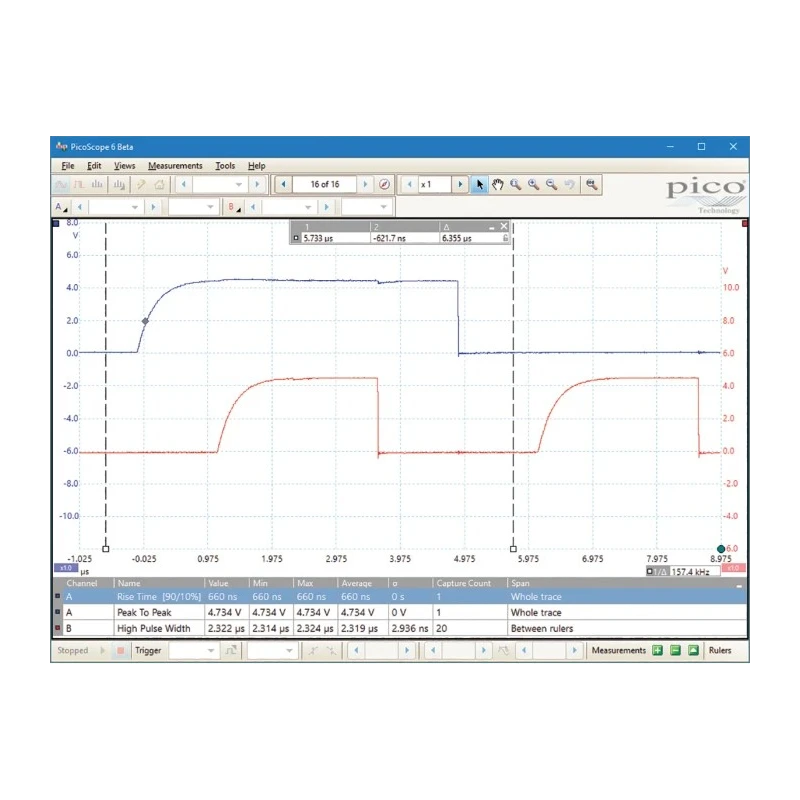Image resolution: width=800 pixels, height=800 pixels.
Task: Open the Views menu
Action: point(124,166)
